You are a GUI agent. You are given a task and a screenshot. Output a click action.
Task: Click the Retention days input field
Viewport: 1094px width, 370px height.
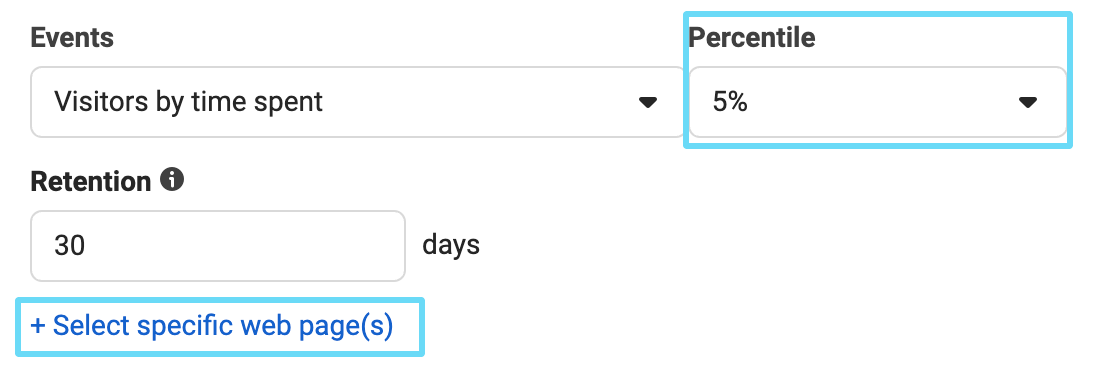[218, 246]
